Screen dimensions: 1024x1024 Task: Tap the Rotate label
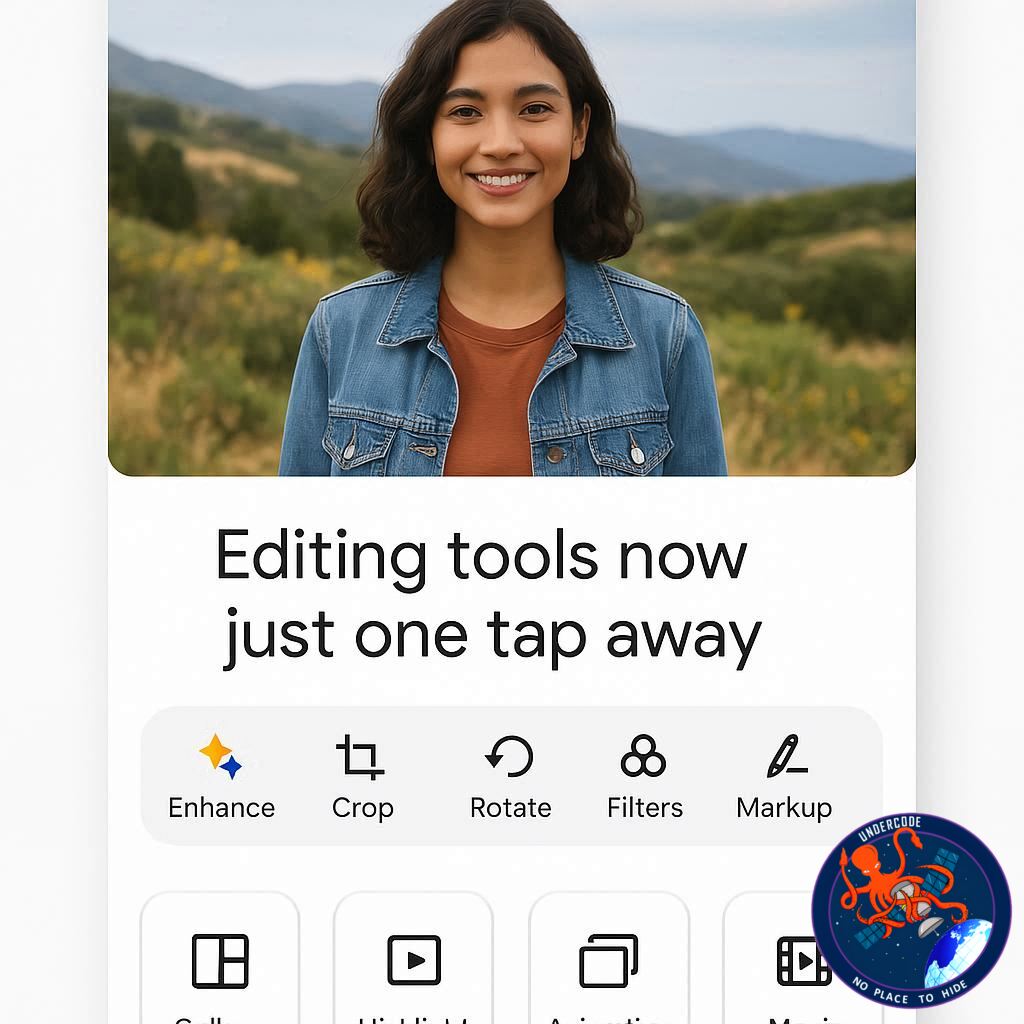511,808
